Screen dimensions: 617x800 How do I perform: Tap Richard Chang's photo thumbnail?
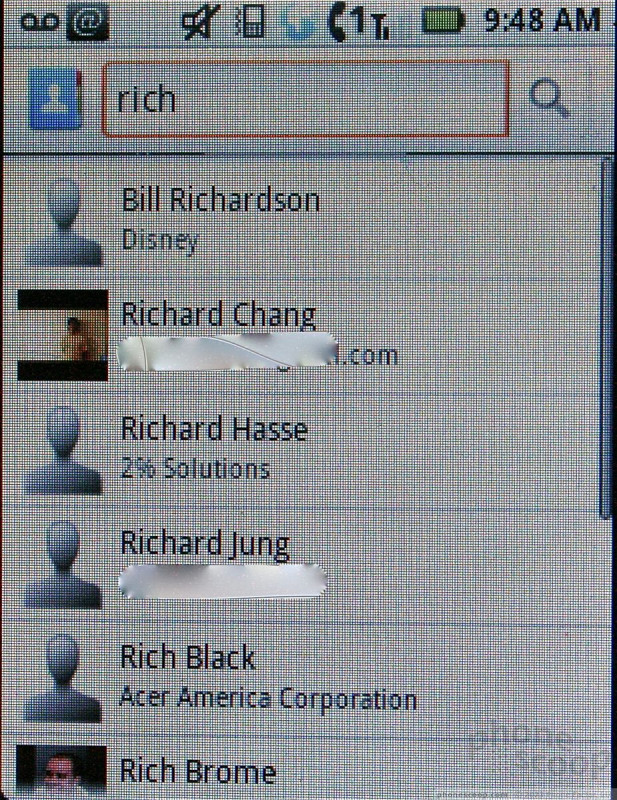[x=63, y=335]
